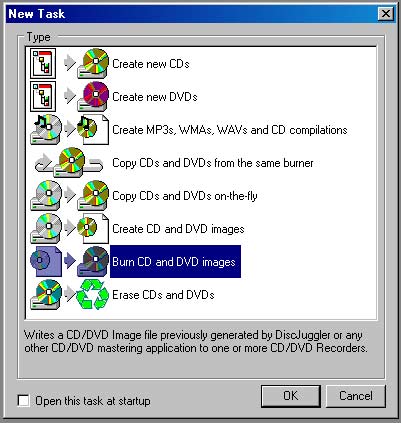401x423 pixels.
Task: Choose Create CD and DVD images
Action: (x=178, y=229)
